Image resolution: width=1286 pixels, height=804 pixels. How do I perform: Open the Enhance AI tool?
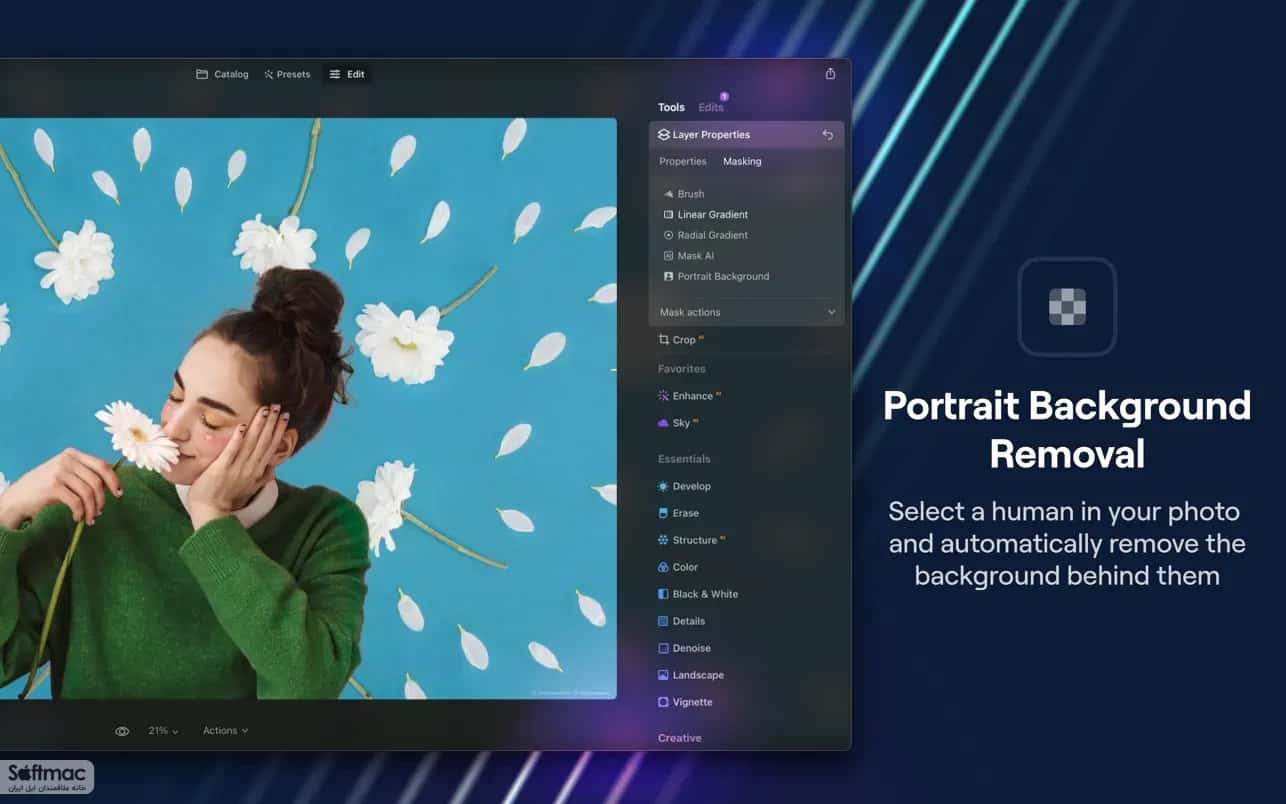[689, 396]
